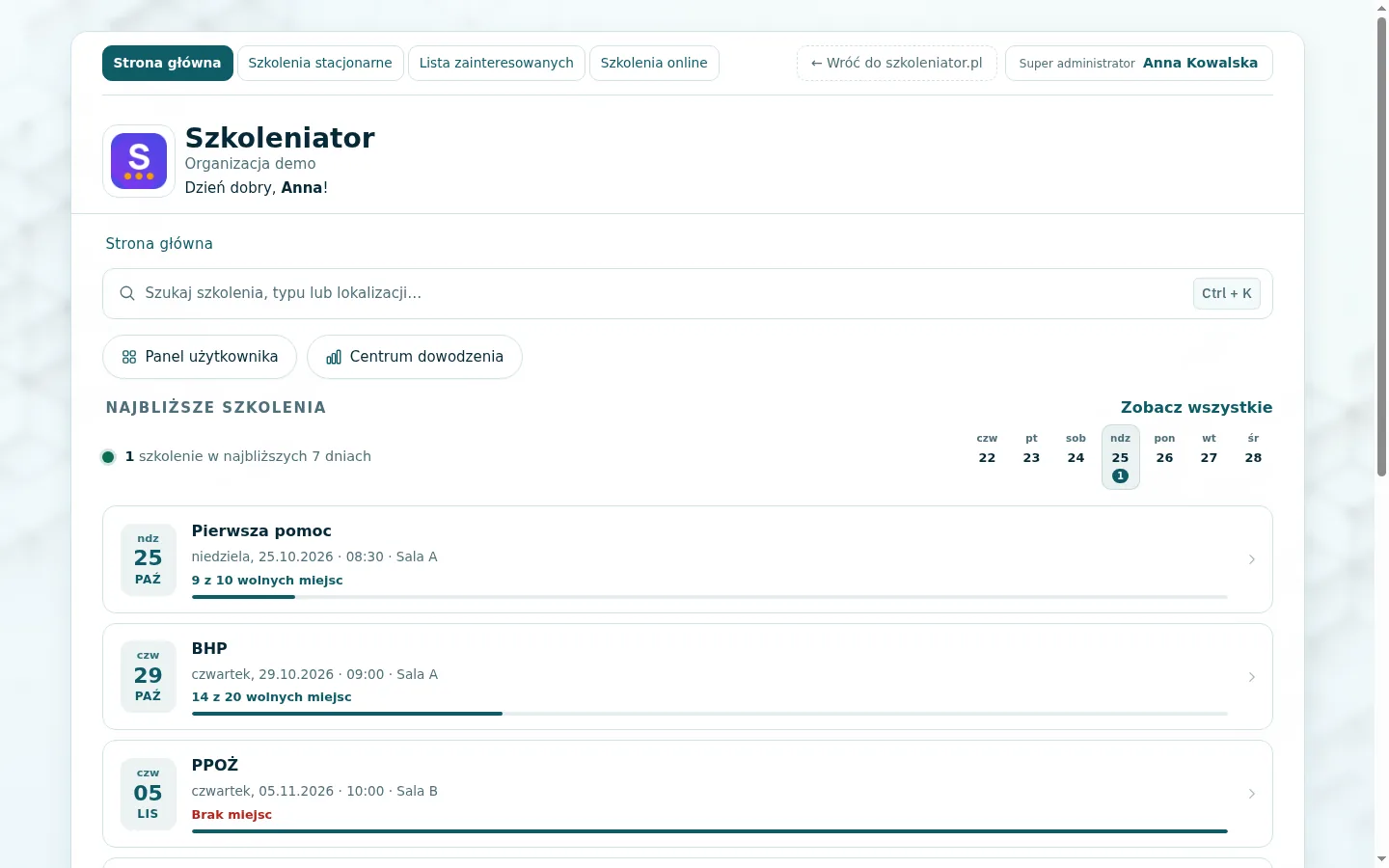Click the 29 PAŹ date badge

[148, 677]
